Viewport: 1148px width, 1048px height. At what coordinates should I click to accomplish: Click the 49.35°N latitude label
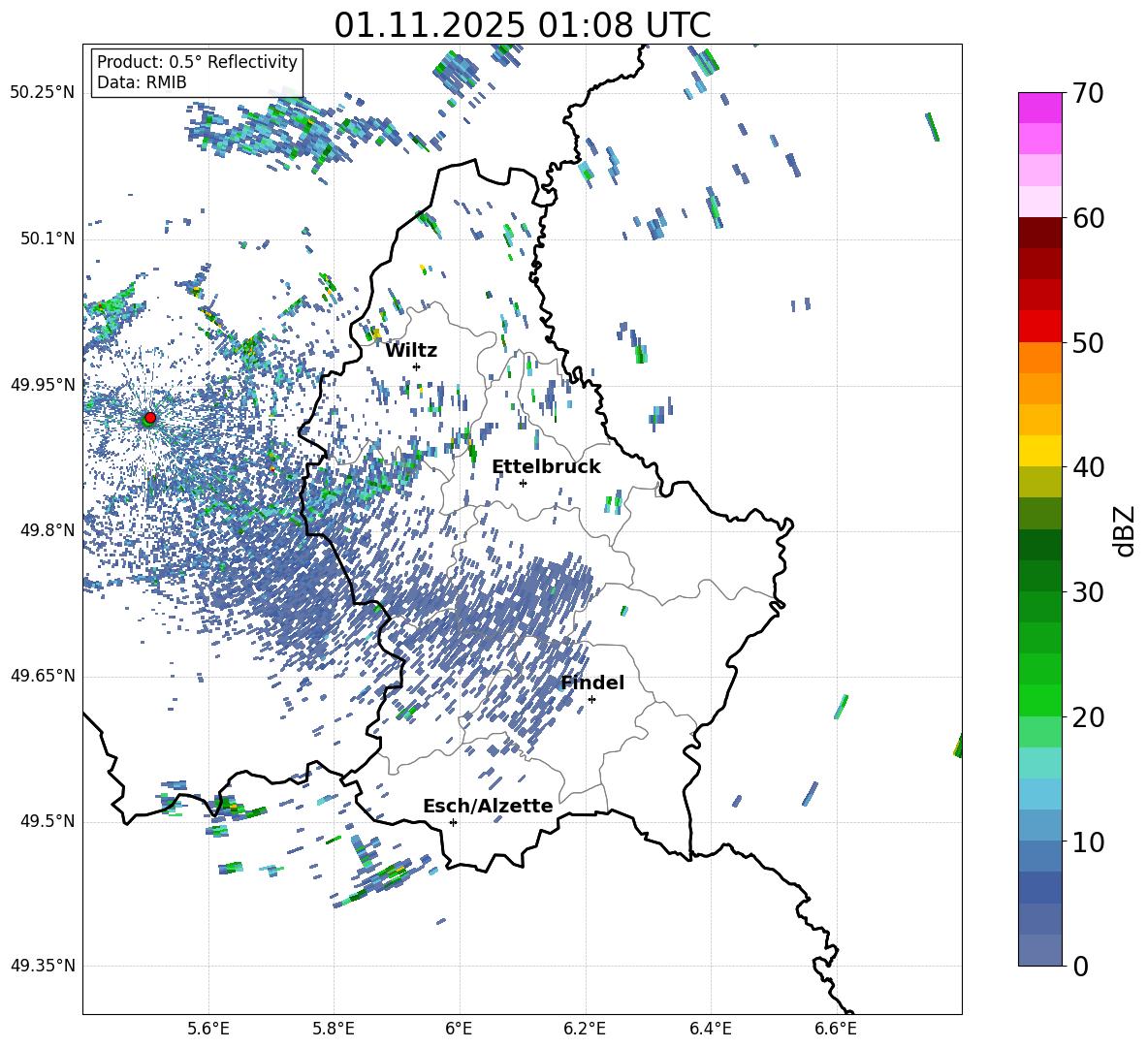[x=43, y=966]
